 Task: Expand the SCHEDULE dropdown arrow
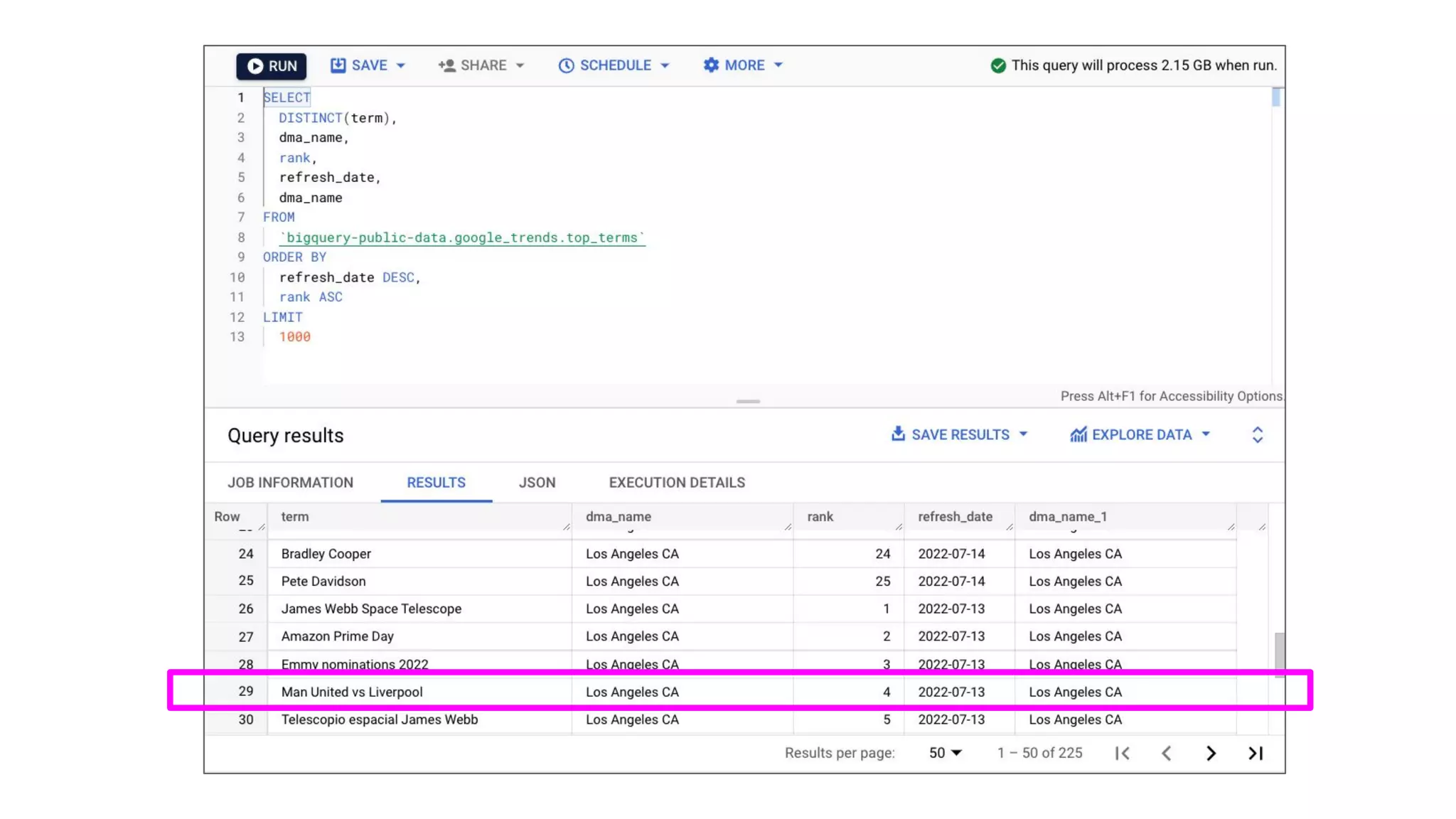665,65
